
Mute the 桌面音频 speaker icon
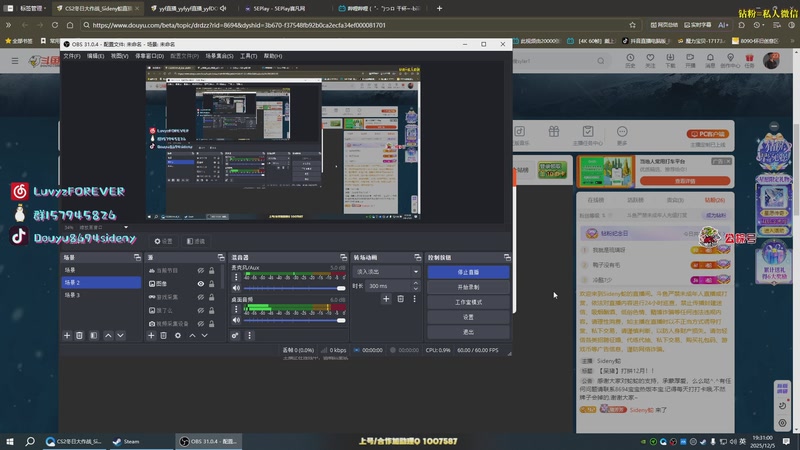236,320
